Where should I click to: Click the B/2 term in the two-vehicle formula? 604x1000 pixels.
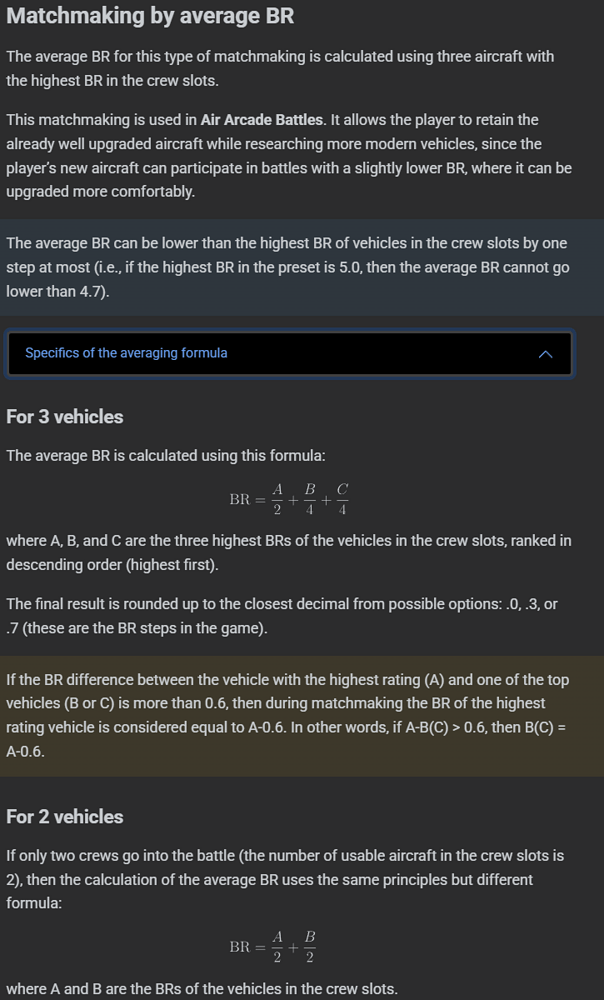point(309,946)
